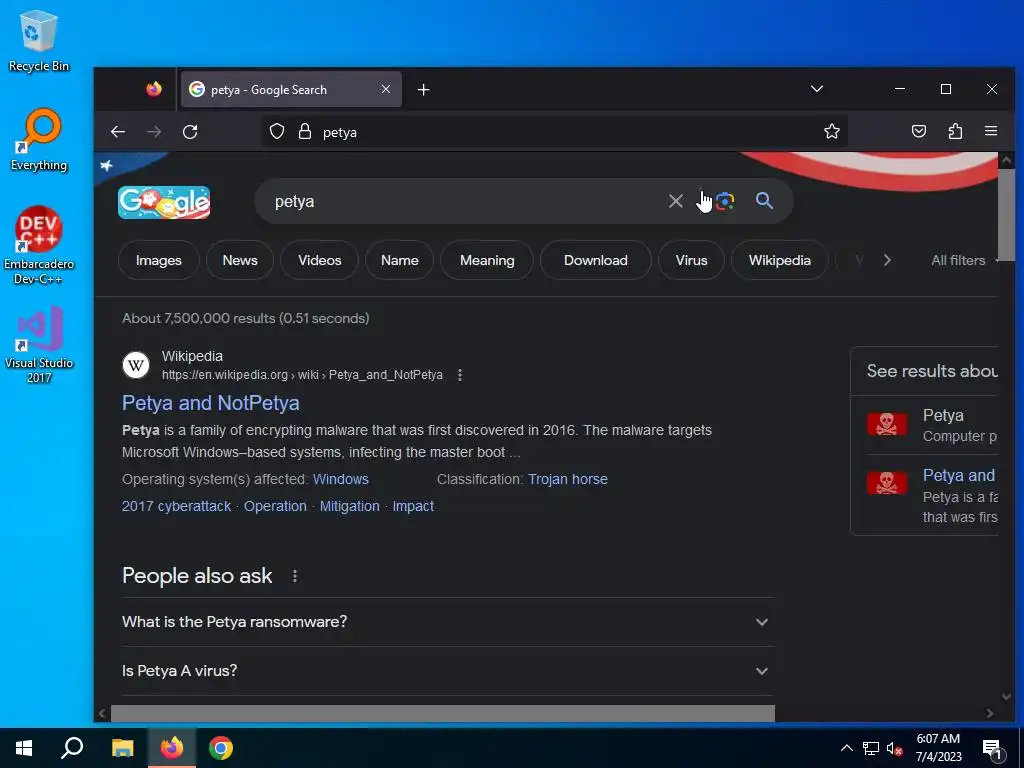The height and width of the screenshot is (768, 1024).
Task: Select the Virus filter chip
Action: pos(692,260)
